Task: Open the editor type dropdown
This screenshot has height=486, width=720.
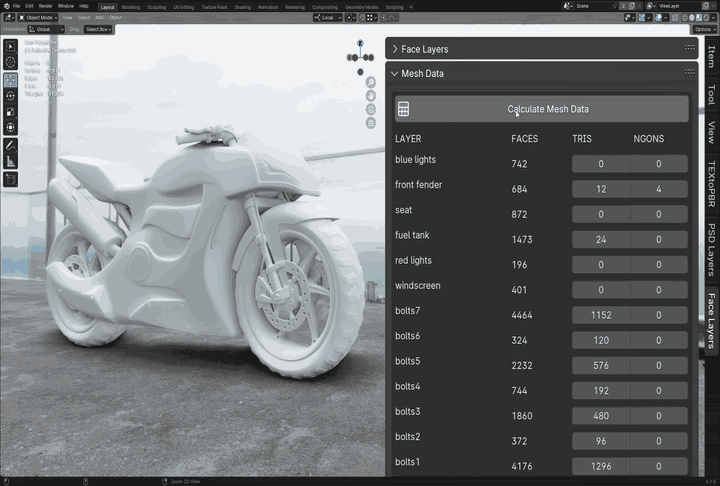Action: tap(10, 17)
